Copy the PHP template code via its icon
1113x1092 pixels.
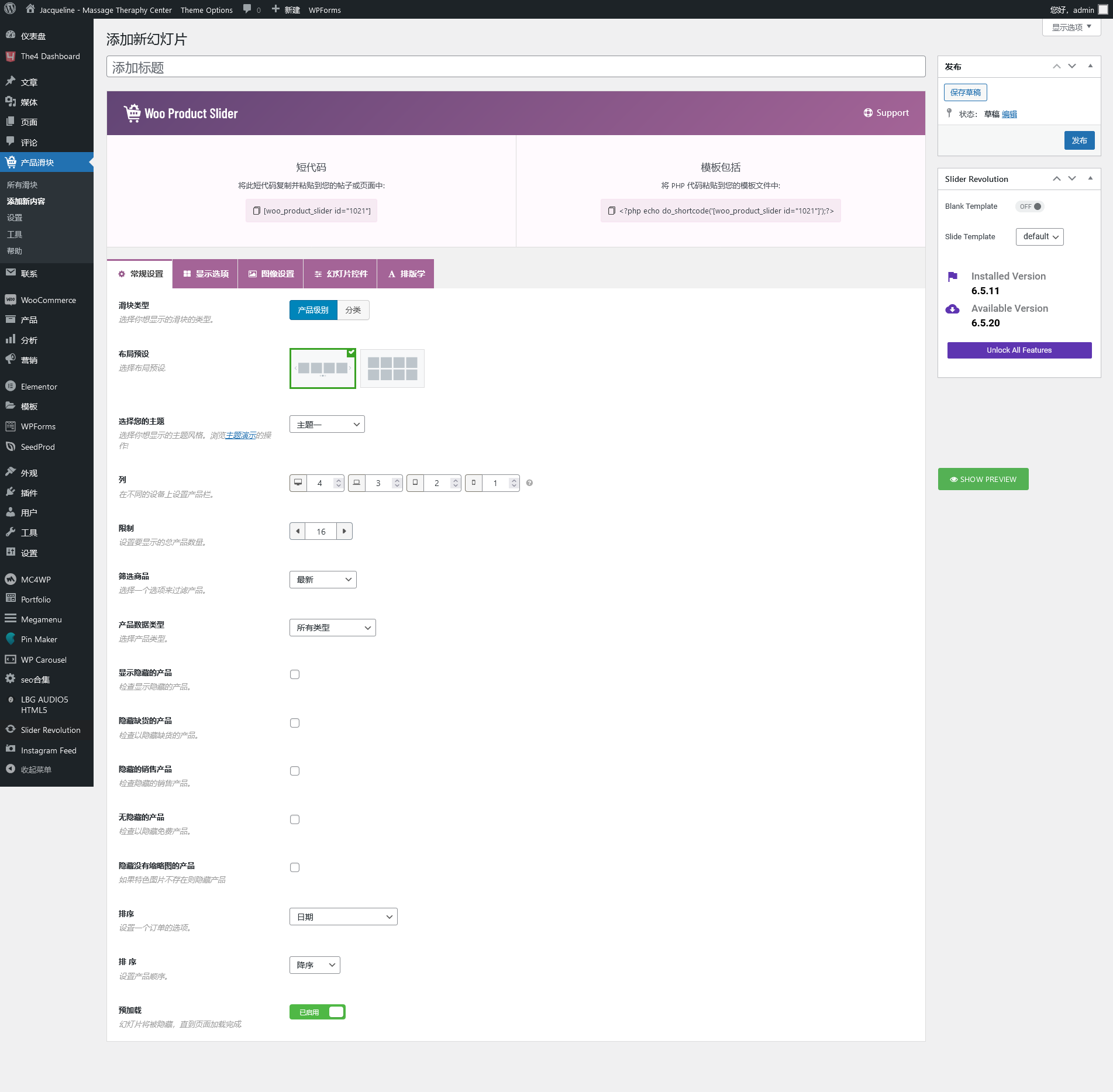(612, 211)
